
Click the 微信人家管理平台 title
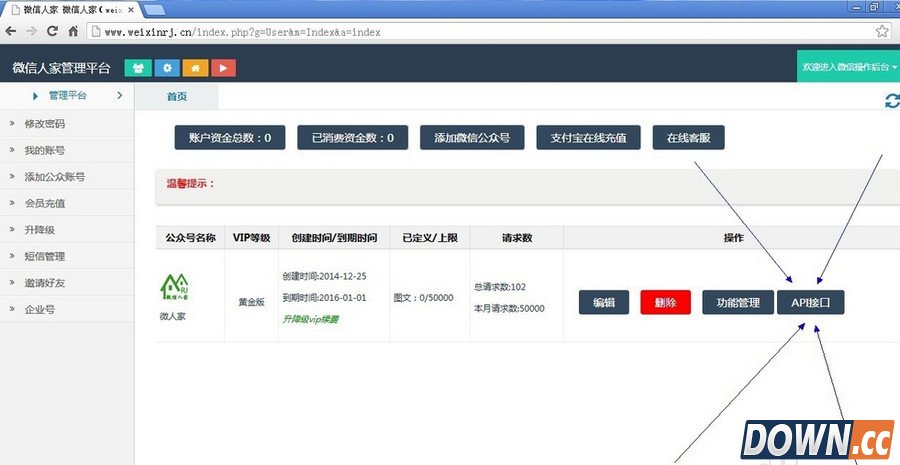(61, 68)
